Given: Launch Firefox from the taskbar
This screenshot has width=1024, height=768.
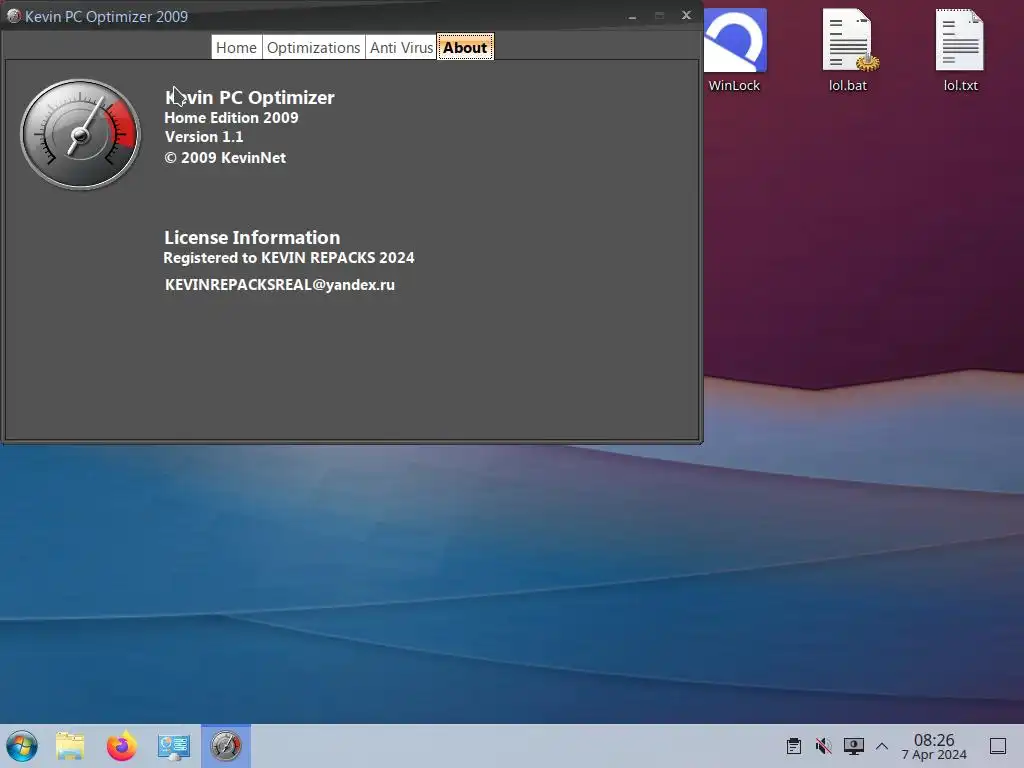Looking at the screenshot, I should click(122, 746).
